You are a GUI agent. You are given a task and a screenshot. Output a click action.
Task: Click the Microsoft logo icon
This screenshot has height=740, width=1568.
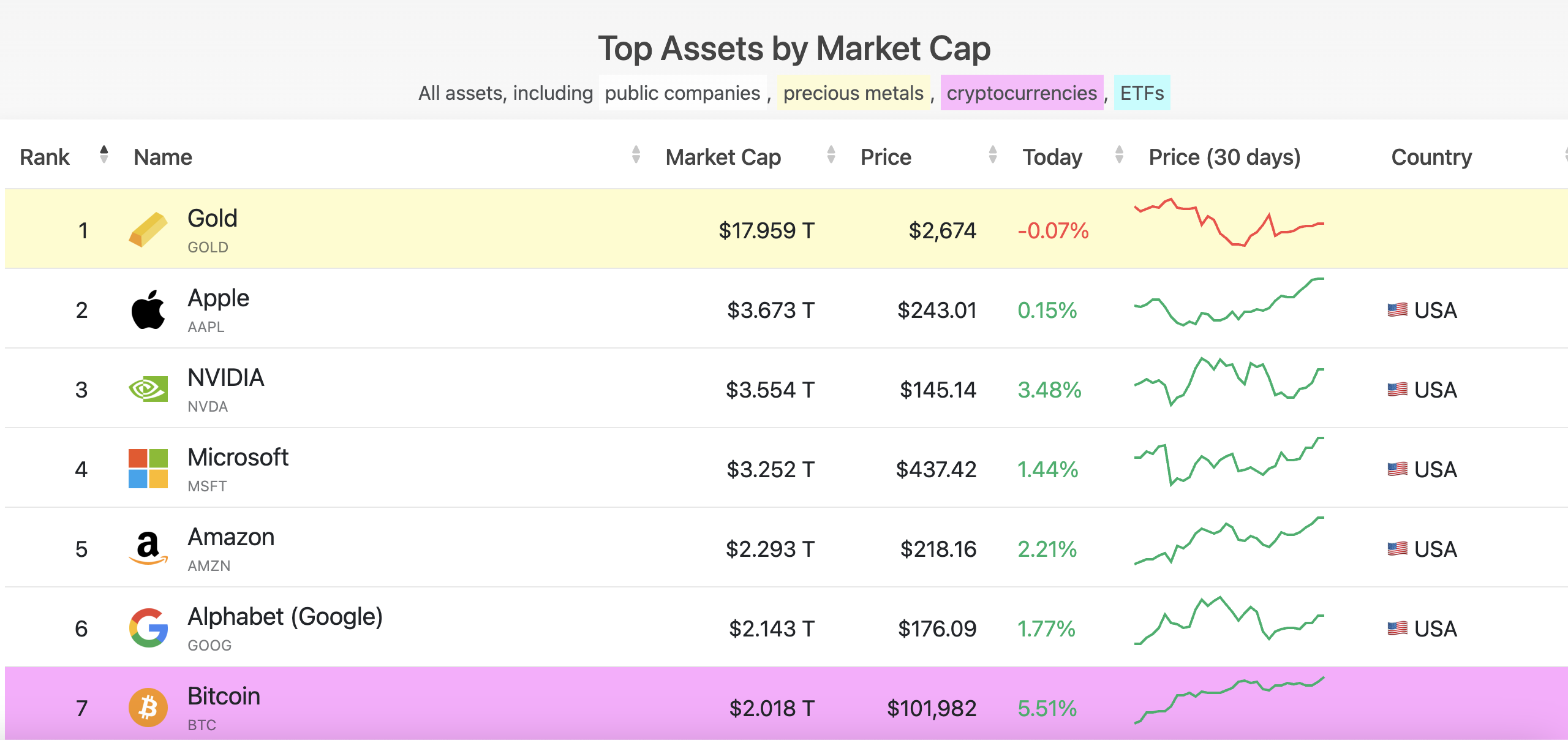148,469
